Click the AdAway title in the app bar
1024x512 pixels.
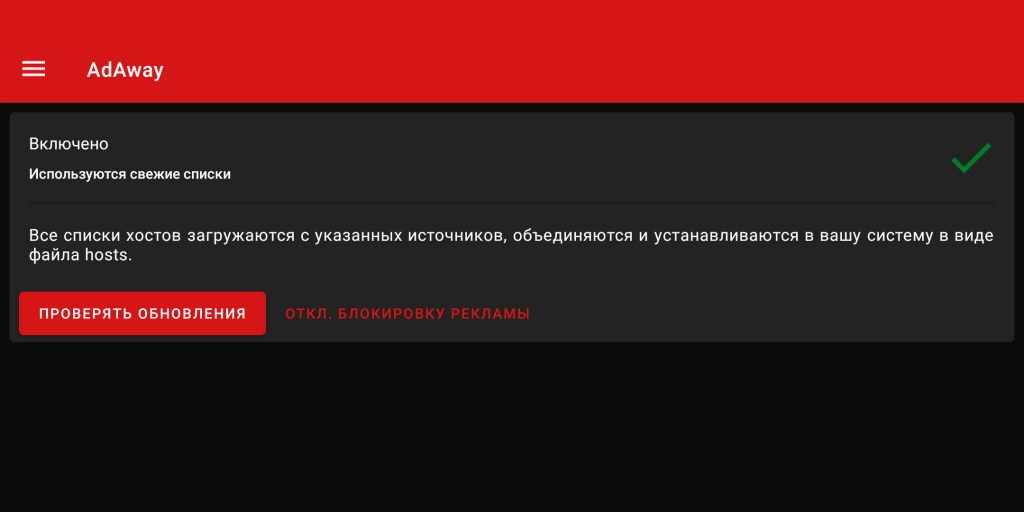[x=125, y=70]
